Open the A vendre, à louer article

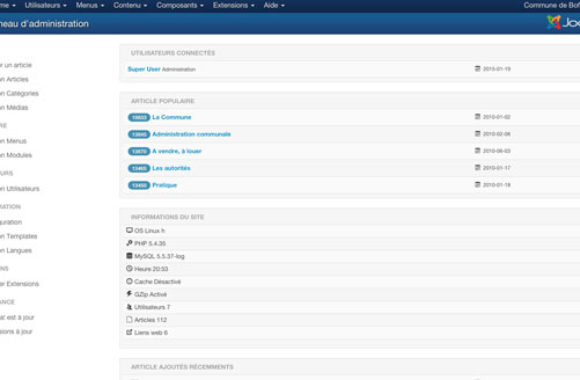coord(177,151)
